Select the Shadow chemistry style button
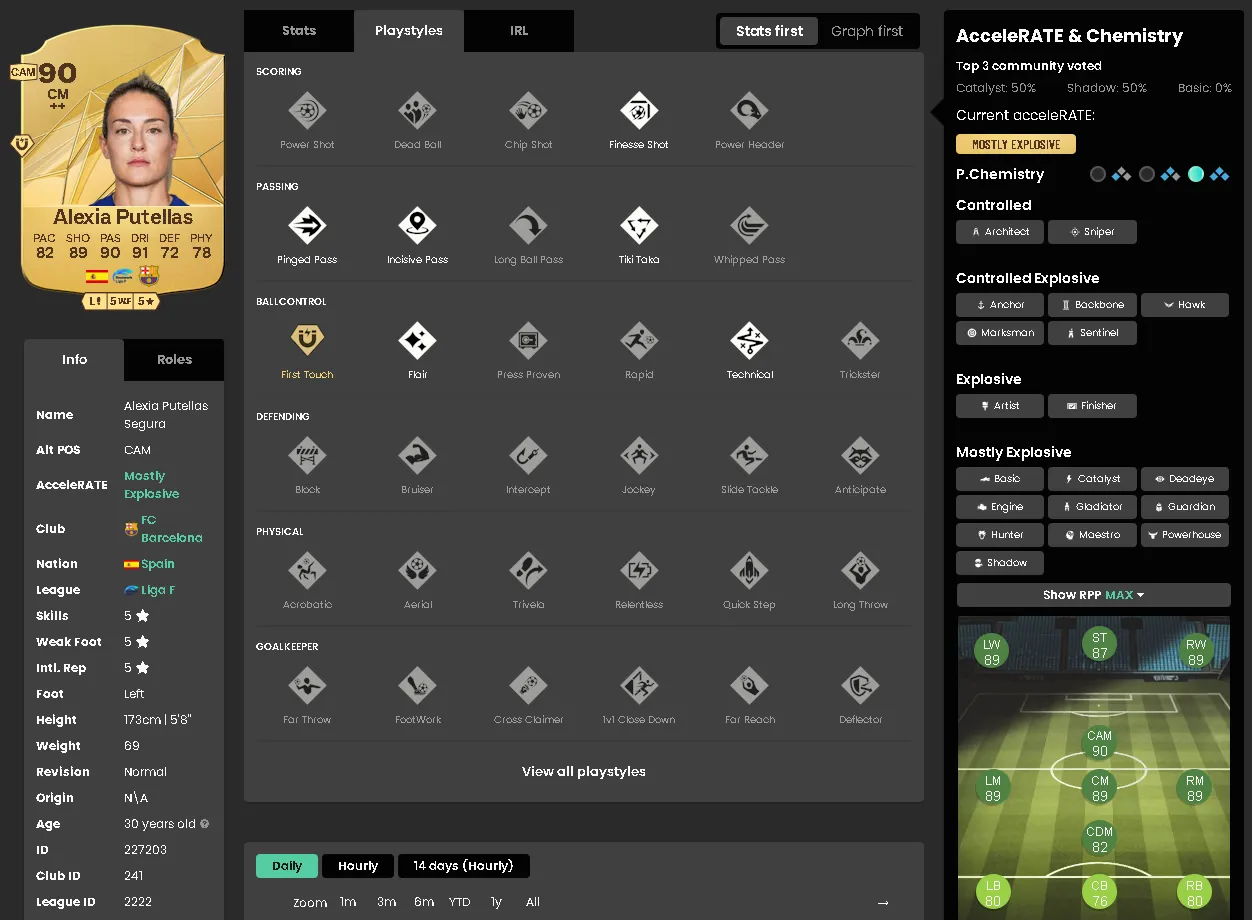Viewport: 1252px width, 920px height. 1000,563
